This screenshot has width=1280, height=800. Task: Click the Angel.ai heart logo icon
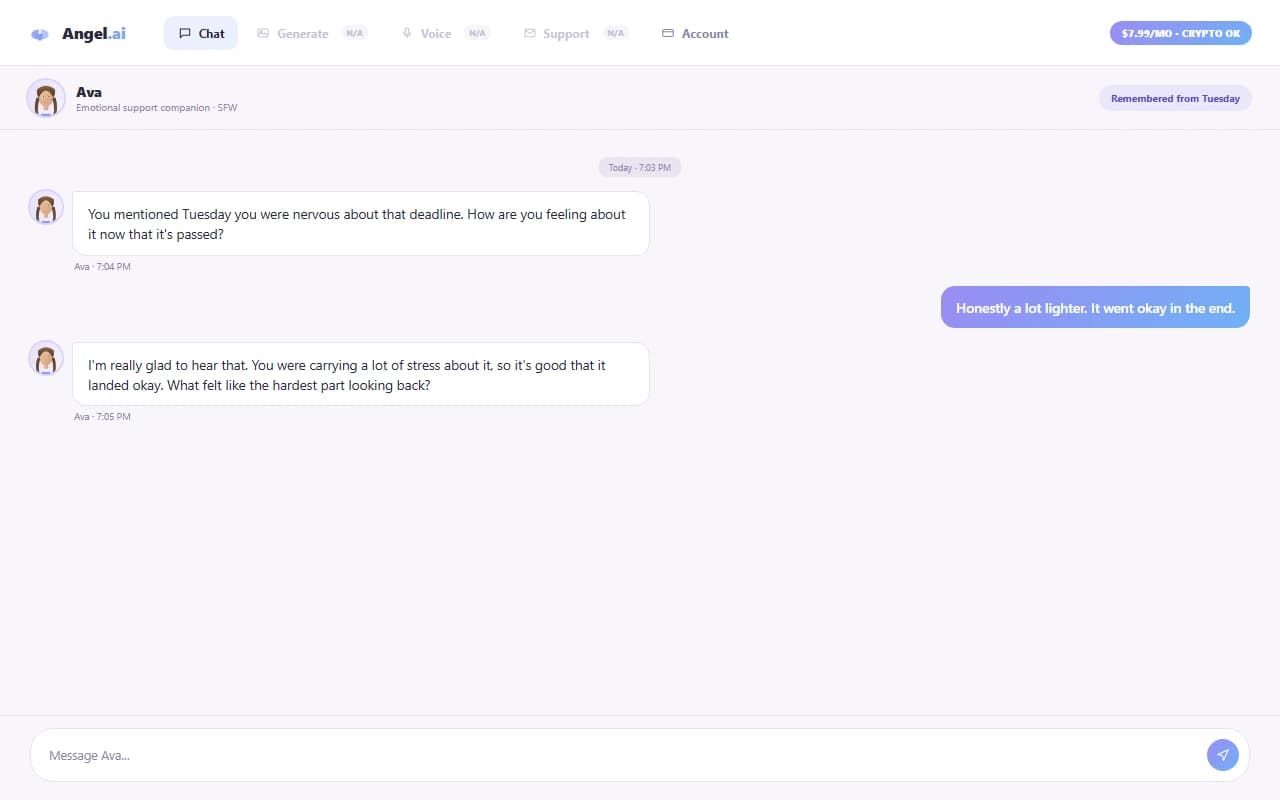(x=40, y=34)
